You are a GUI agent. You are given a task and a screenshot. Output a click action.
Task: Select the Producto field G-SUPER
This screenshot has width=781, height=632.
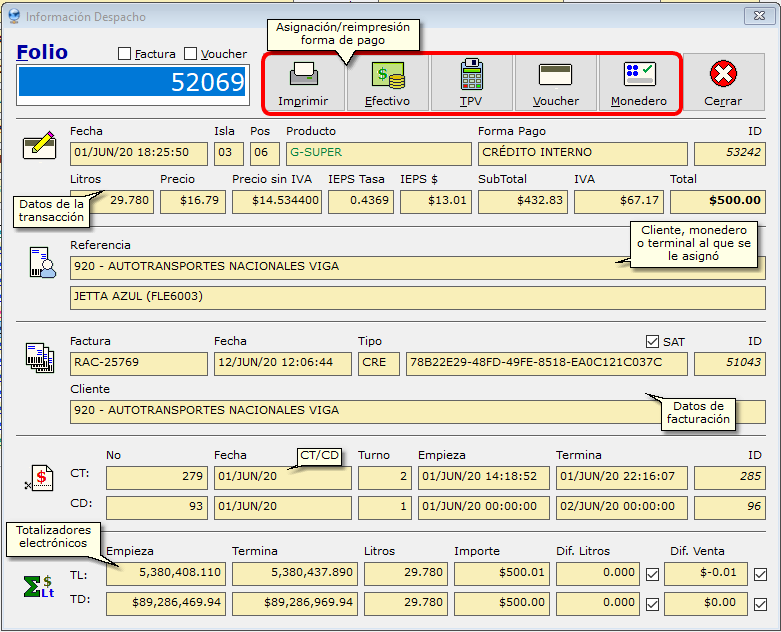click(x=378, y=153)
